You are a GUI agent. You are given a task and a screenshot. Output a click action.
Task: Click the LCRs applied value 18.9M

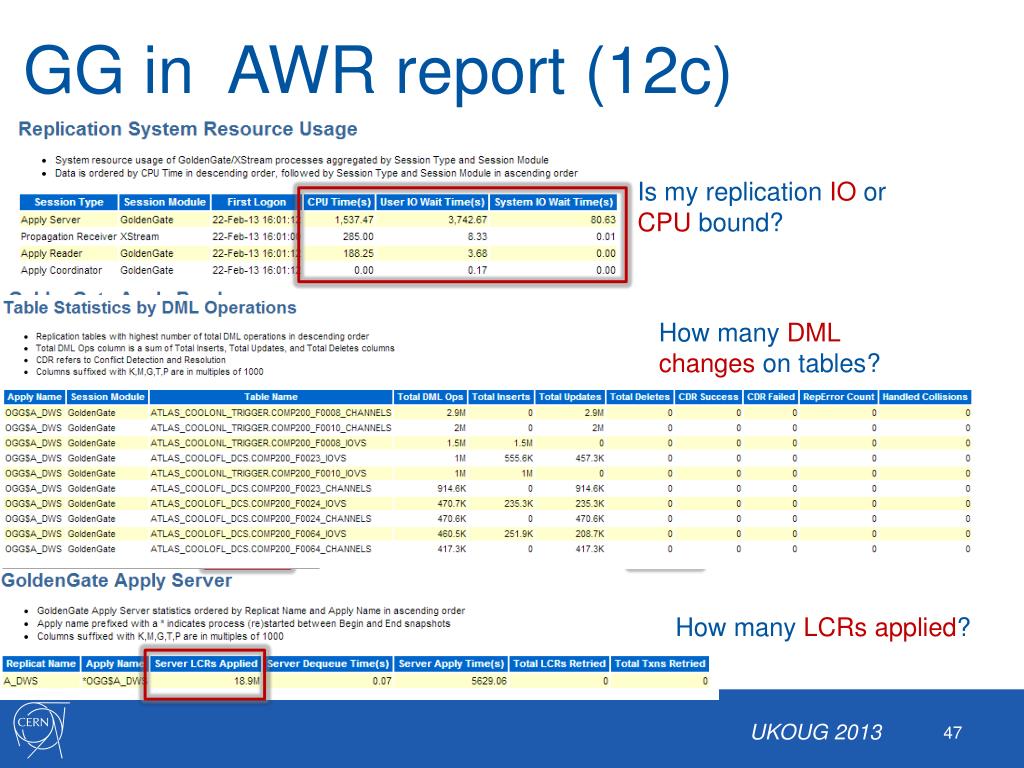point(247,680)
